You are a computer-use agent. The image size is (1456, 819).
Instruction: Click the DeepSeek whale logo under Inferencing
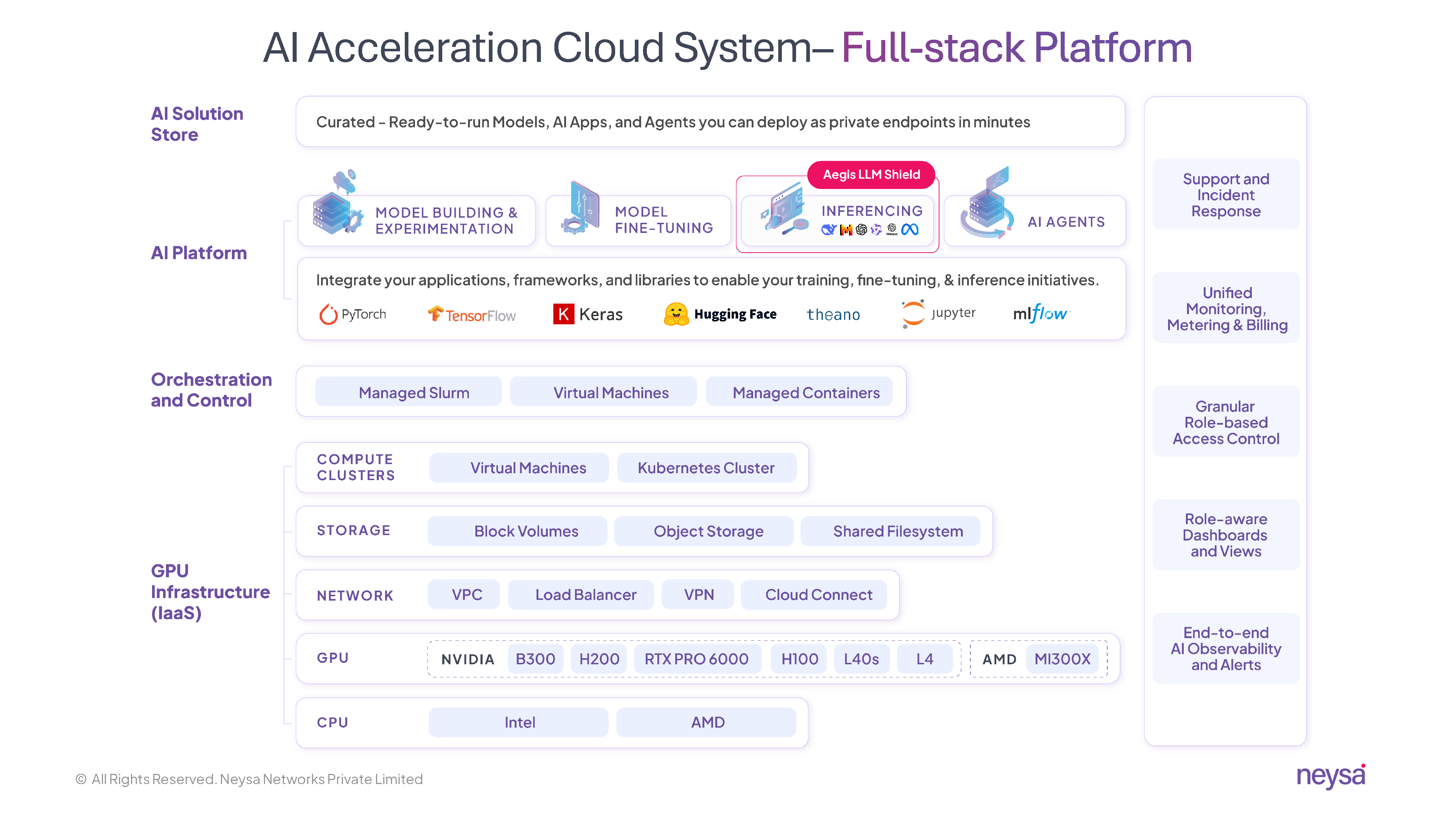[x=828, y=229]
